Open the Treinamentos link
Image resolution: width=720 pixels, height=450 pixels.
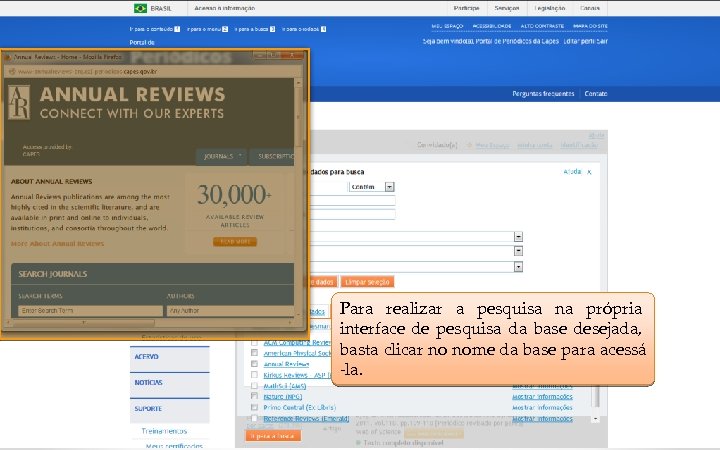pos(164,431)
